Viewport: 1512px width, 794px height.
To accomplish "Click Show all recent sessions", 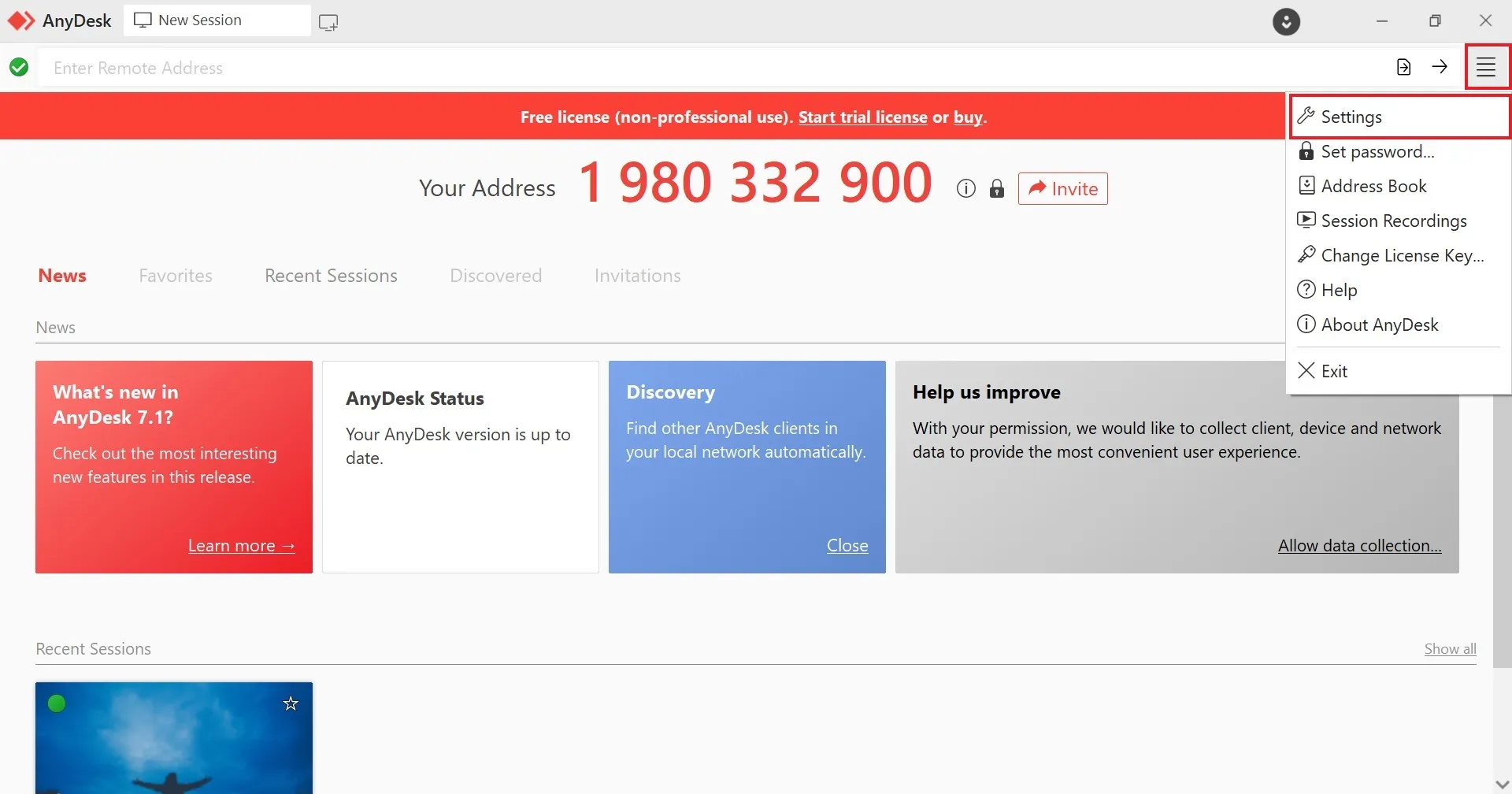I will (1450, 648).
